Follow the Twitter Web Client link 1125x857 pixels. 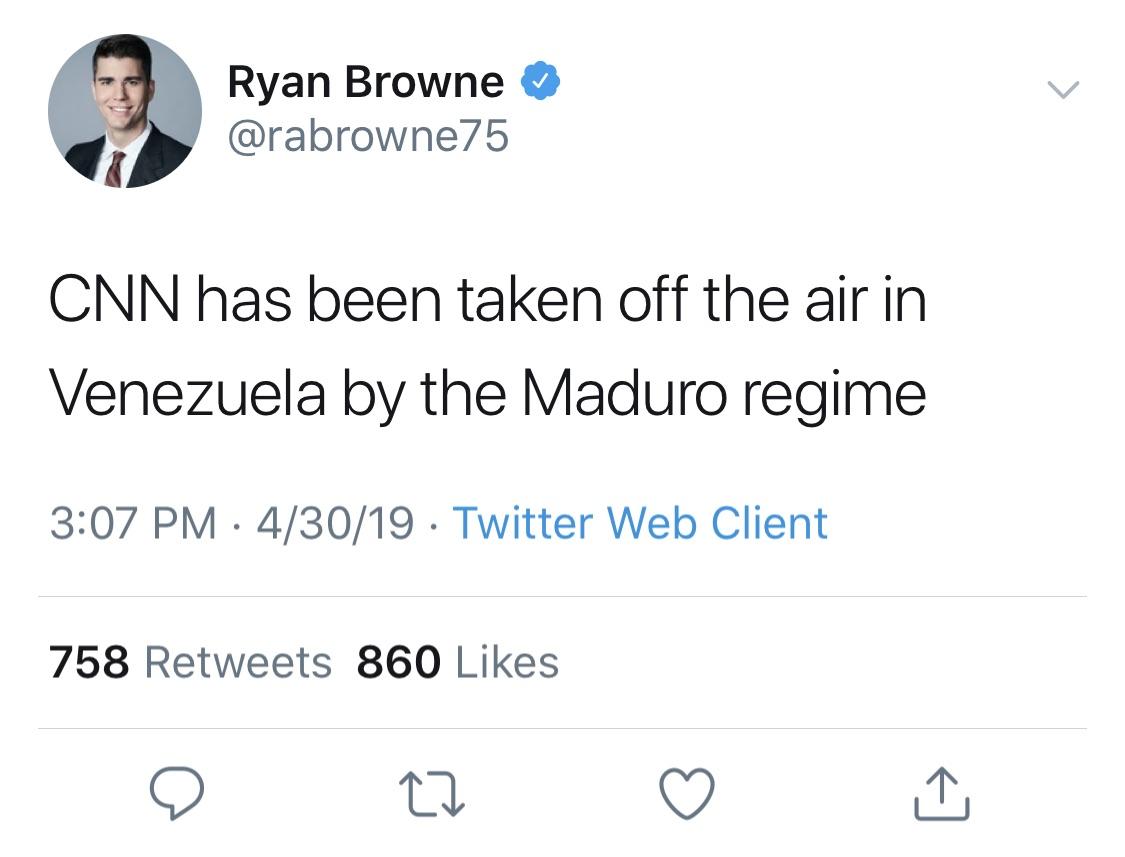pos(640,523)
